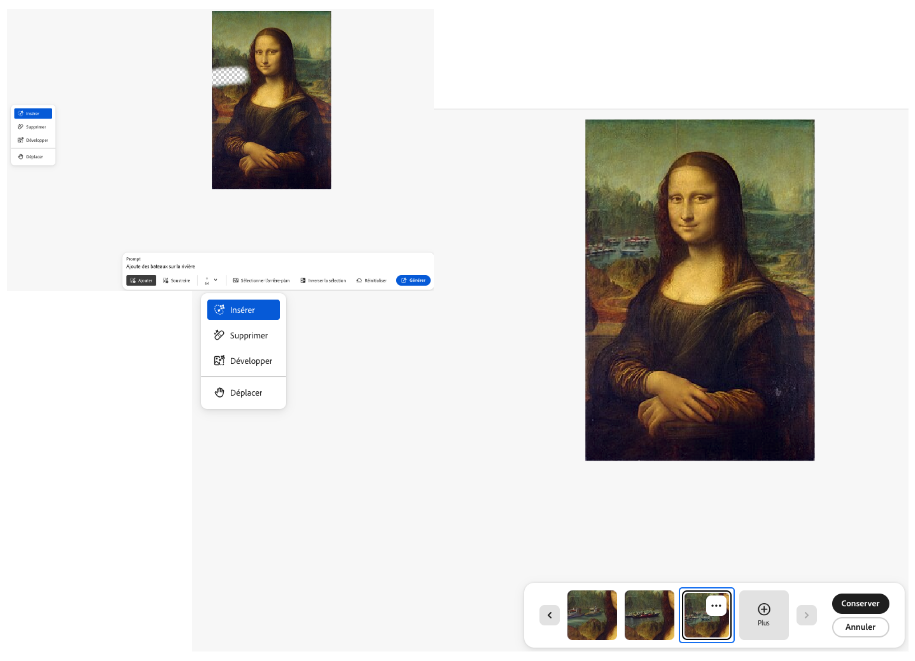Select the first generated variation thumbnail

click(592, 615)
